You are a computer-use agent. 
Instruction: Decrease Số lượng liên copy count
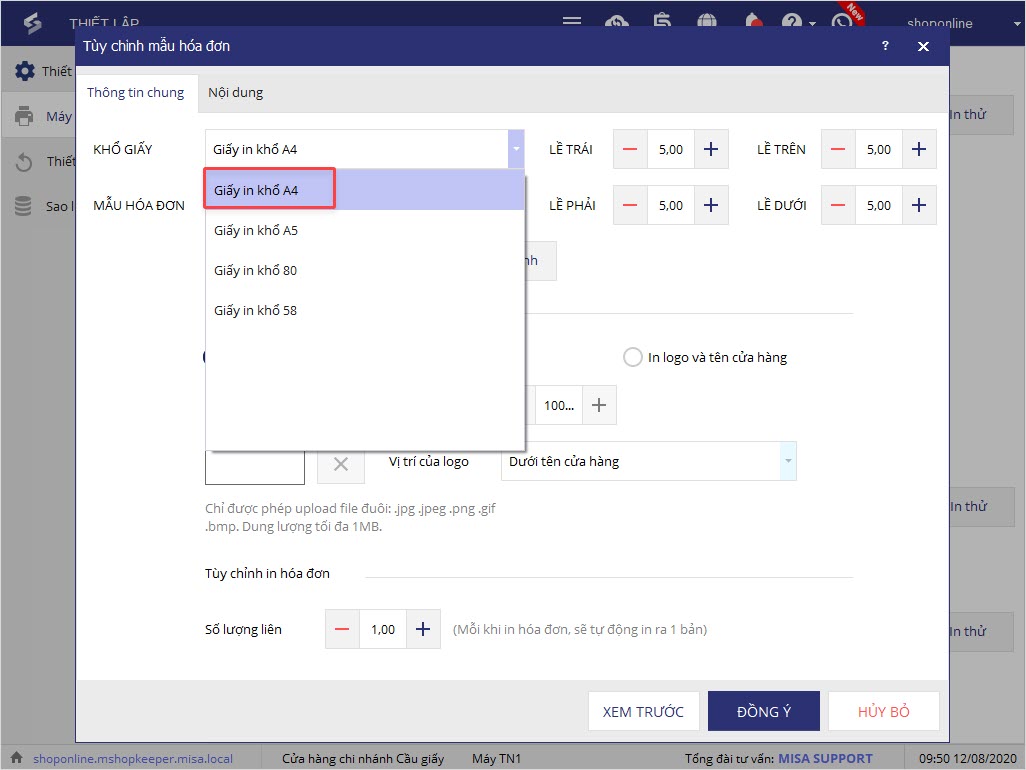pyautogui.click(x=342, y=629)
